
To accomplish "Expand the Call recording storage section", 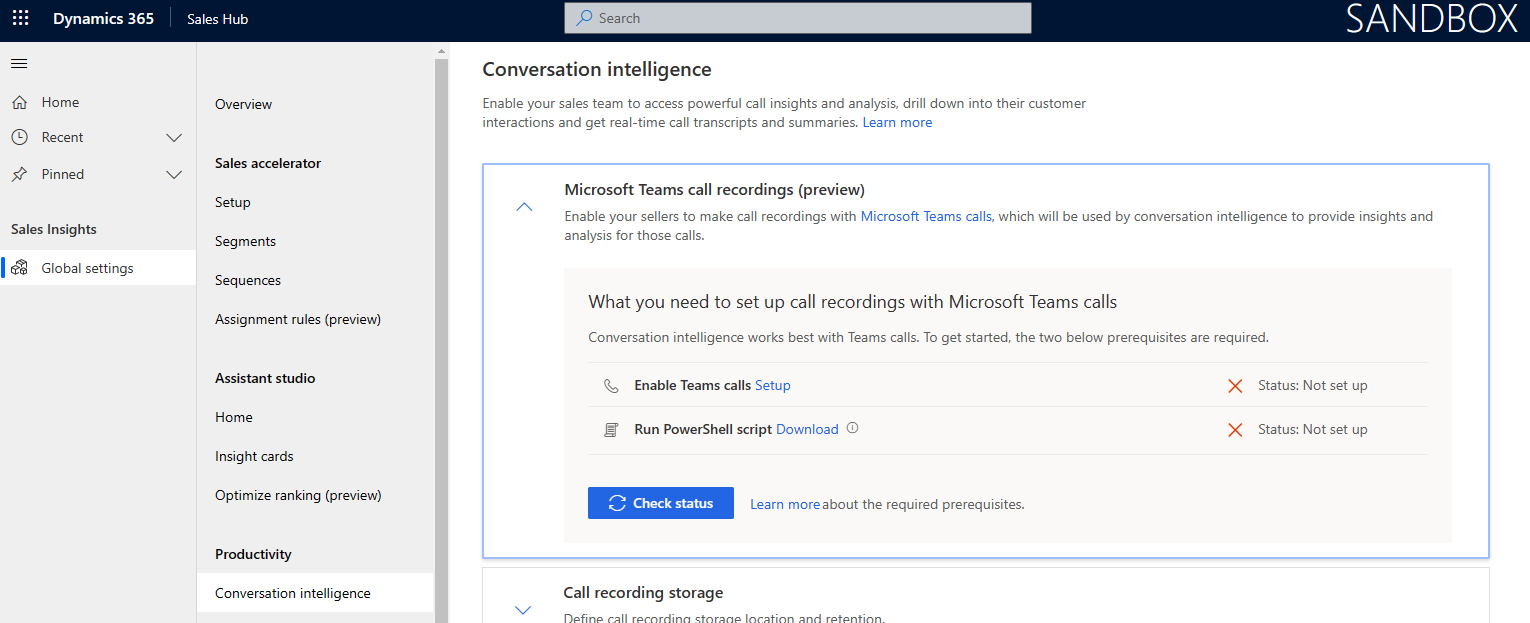I will click(x=523, y=609).
